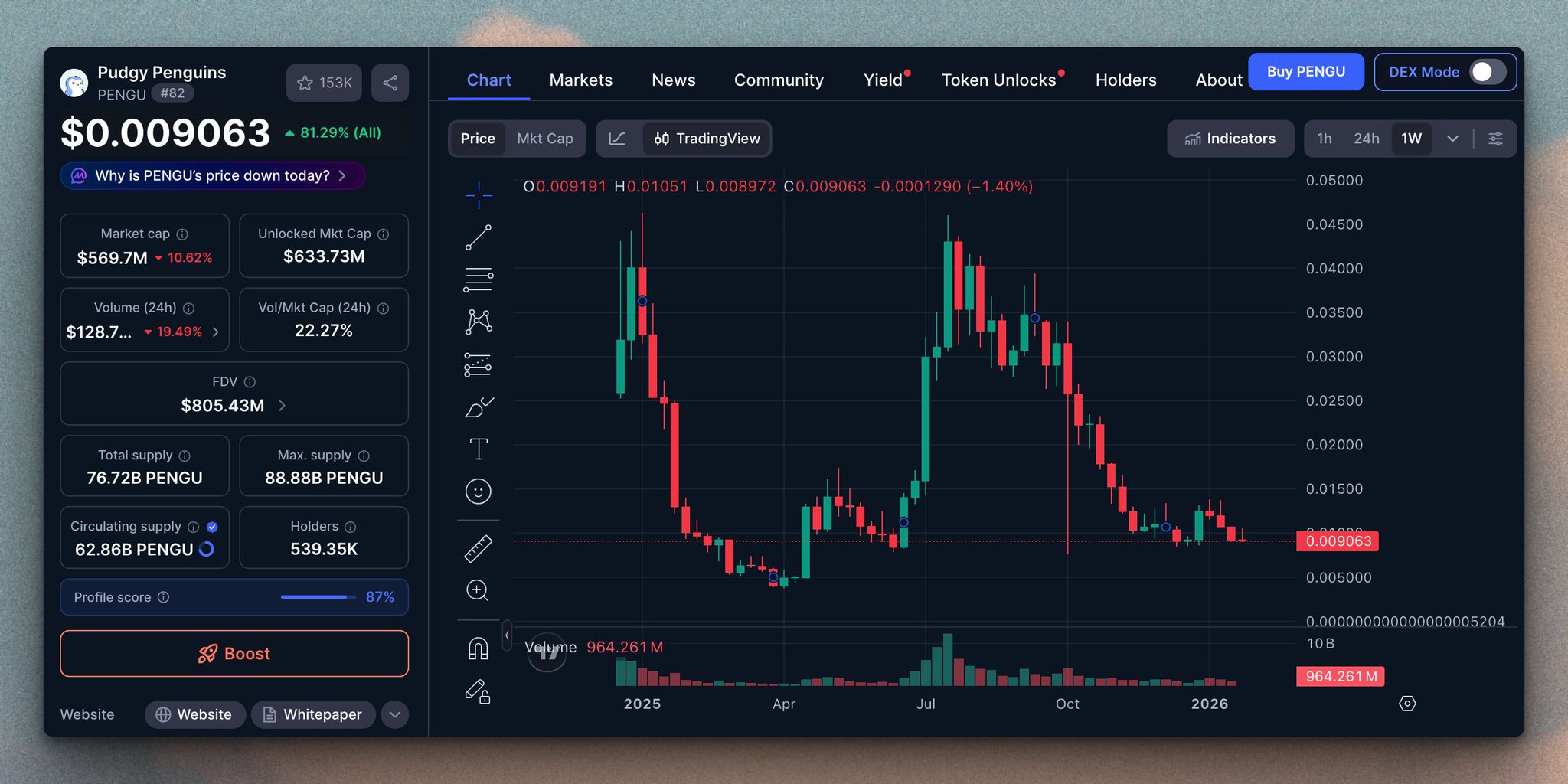
Task: Toggle the magnet snap mode
Action: coord(479,649)
